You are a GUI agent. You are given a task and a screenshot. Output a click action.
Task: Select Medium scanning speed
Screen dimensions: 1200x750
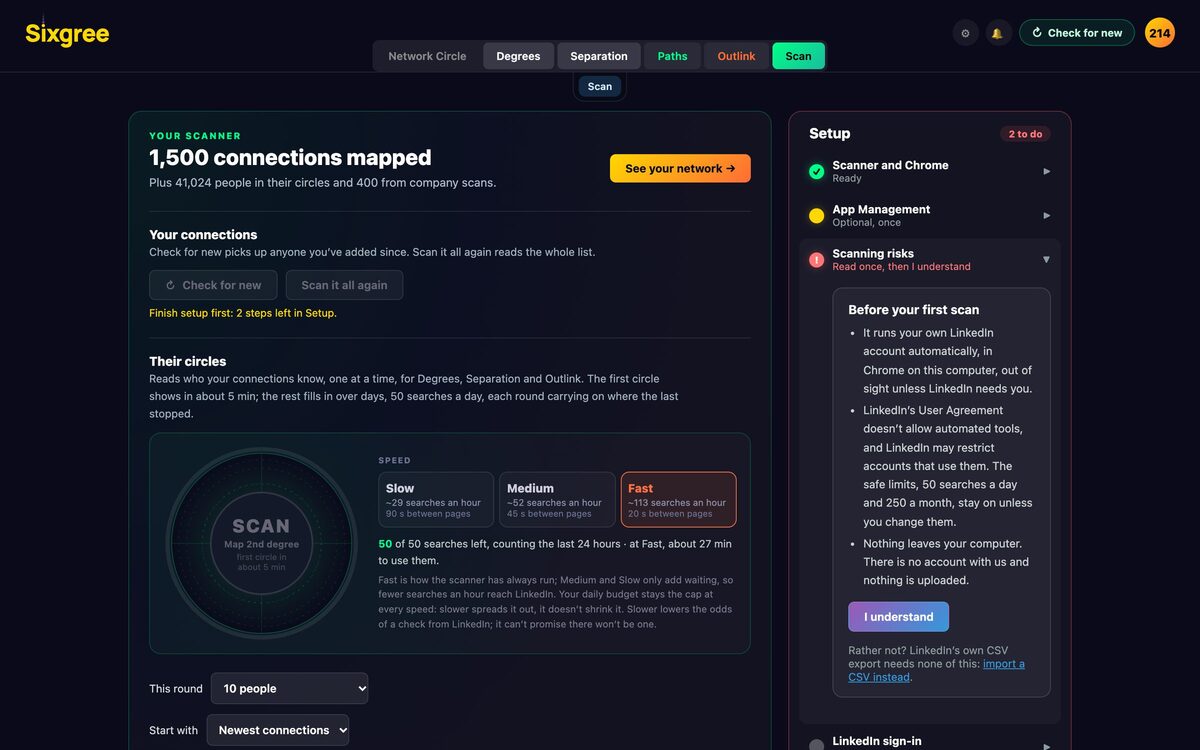pos(557,500)
